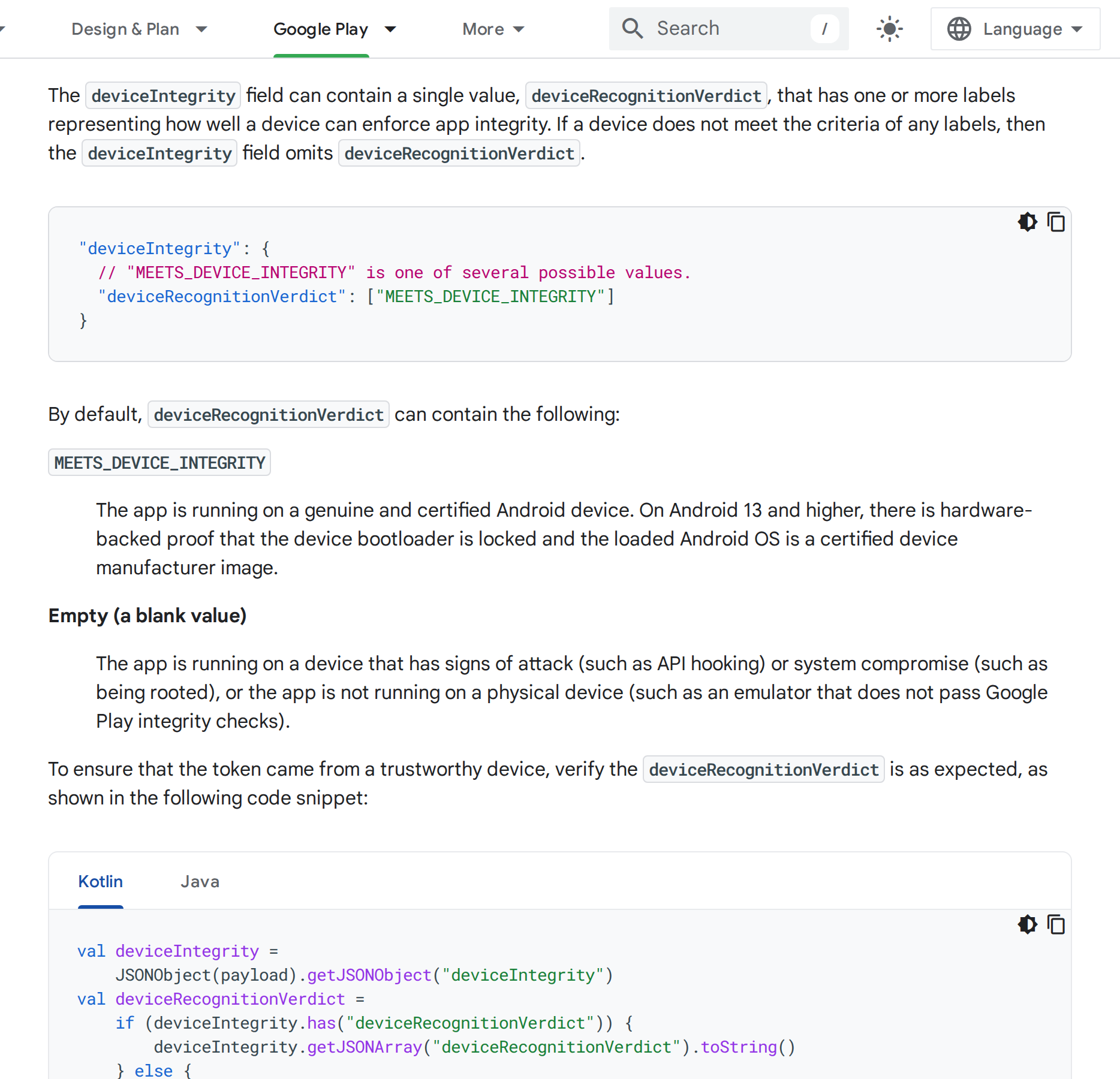Click the MEETS_DEVICE_INTEGRITY code label
The image size is (1120, 1079).
[x=159, y=463]
